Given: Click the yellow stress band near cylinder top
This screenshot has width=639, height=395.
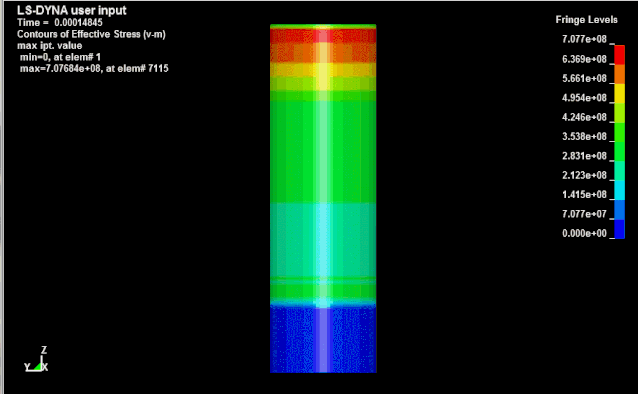Looking at the screenshot, I should click(323, 70).
